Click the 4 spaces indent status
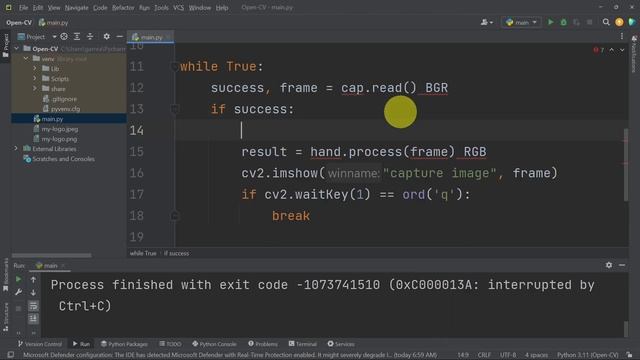 coord(536,355)
